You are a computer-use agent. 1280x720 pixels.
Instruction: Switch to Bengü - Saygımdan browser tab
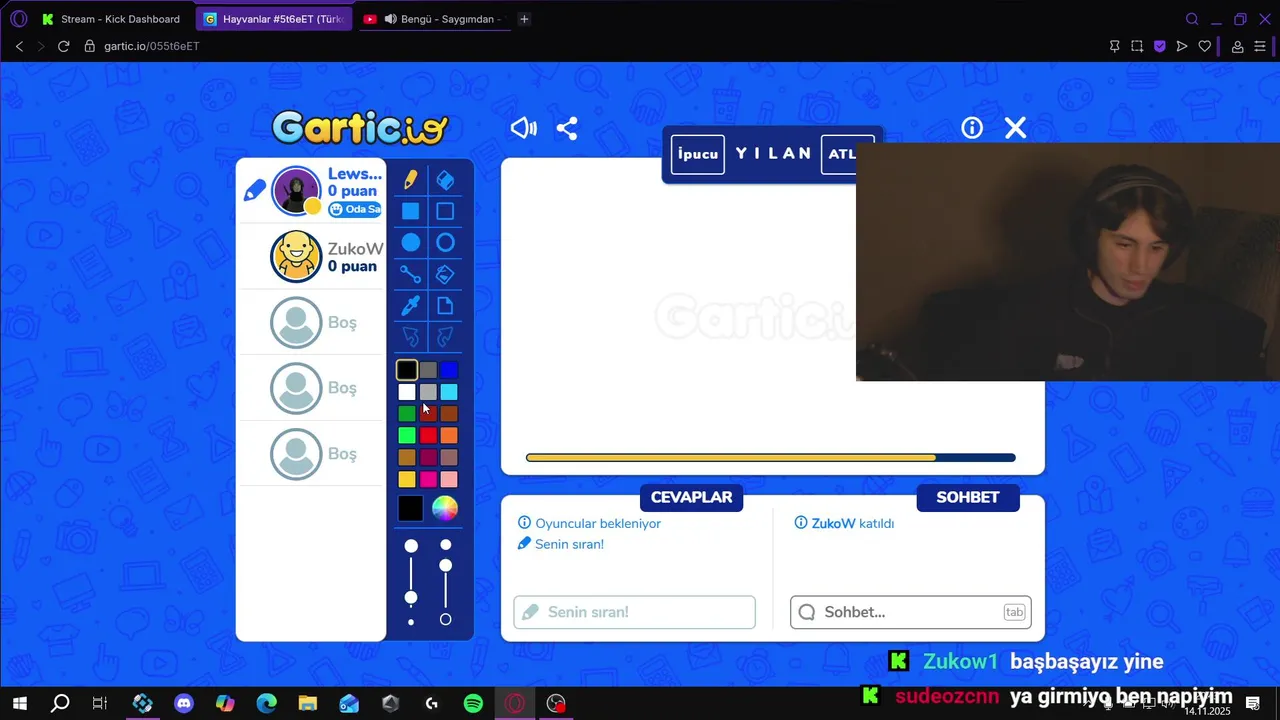pyautogui.click(x=434, y=19)
